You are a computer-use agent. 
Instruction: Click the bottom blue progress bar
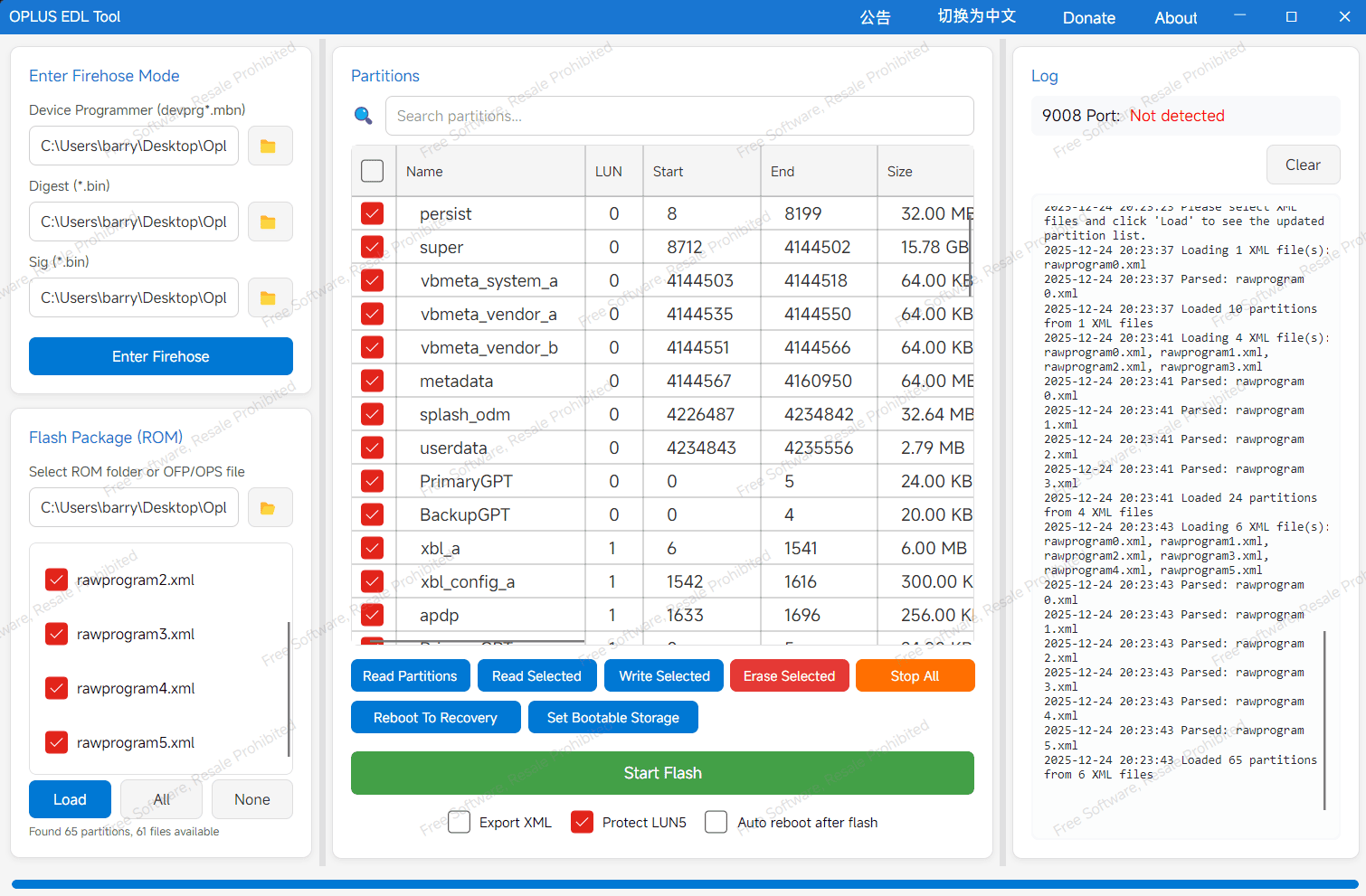pos(685,884)
